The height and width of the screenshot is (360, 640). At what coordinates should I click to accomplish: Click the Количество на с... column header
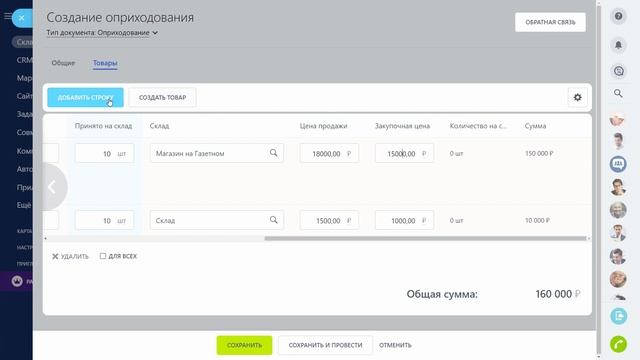coord(478,126)
